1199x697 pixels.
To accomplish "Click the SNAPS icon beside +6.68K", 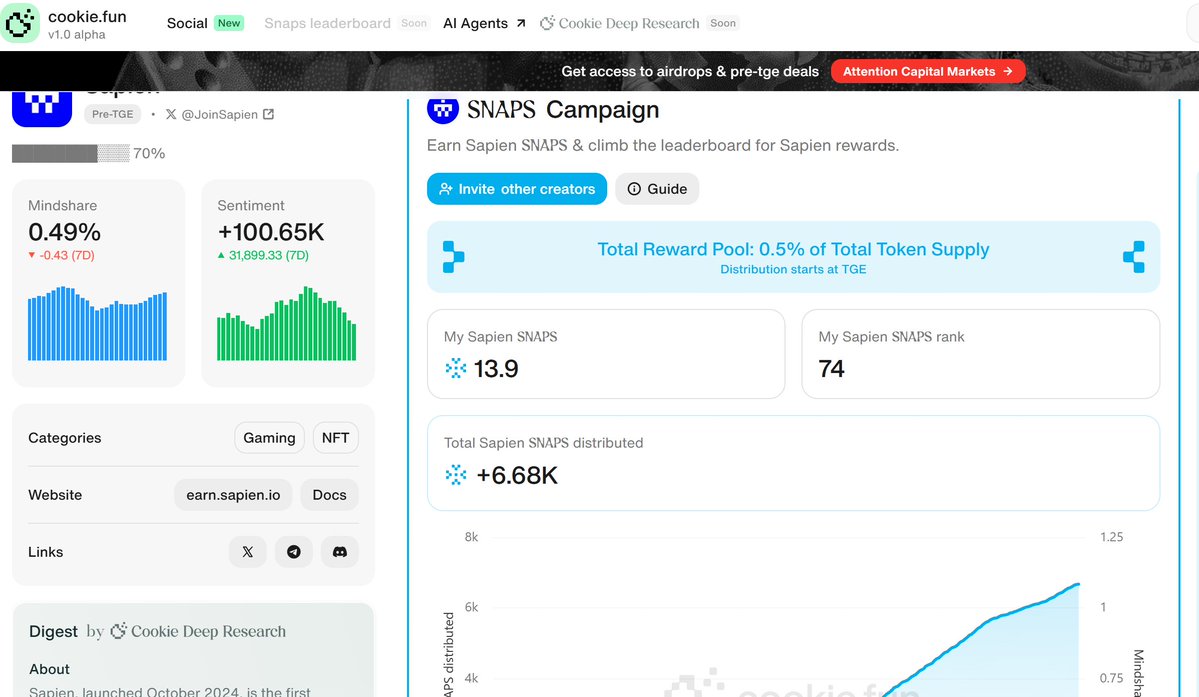I will pyautogui.click(x=456, y=475).
